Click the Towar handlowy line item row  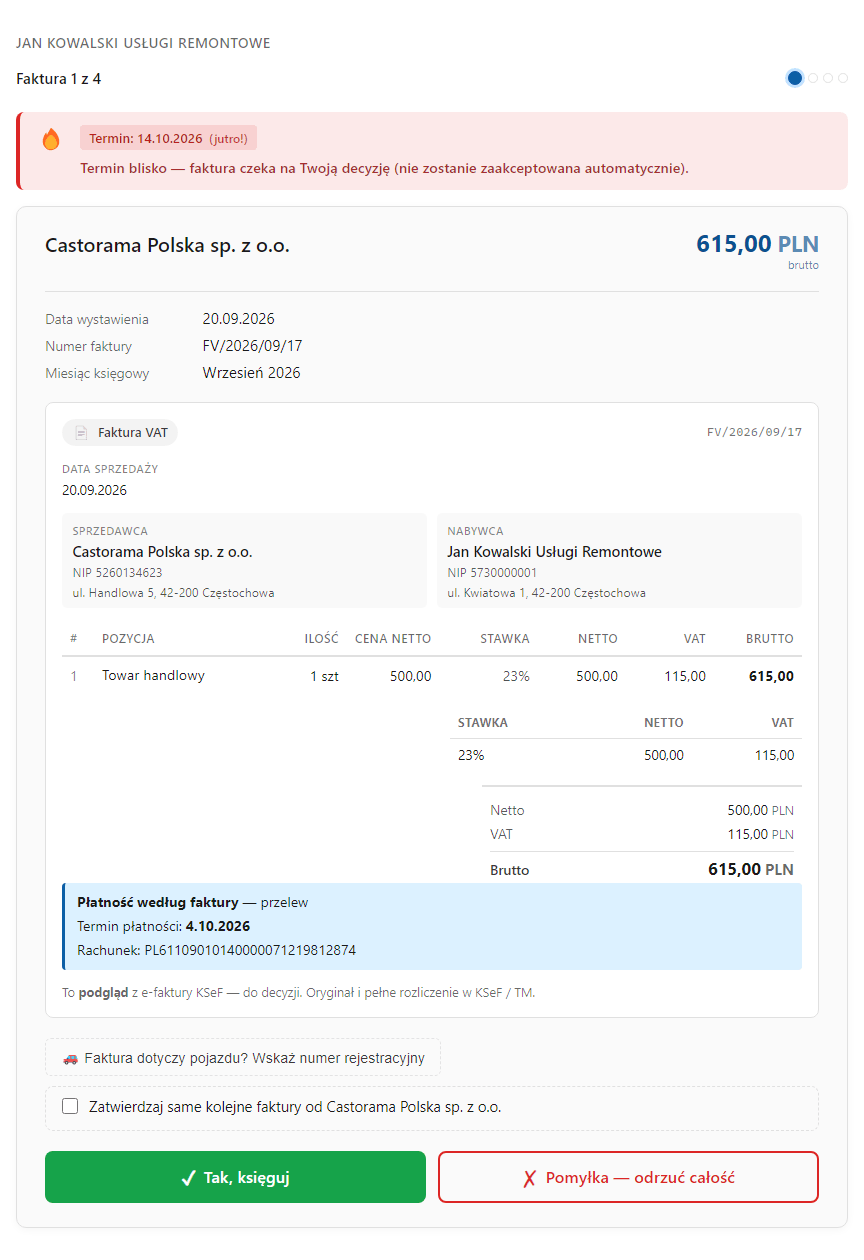pyautogui.click(x=432, y=676)
